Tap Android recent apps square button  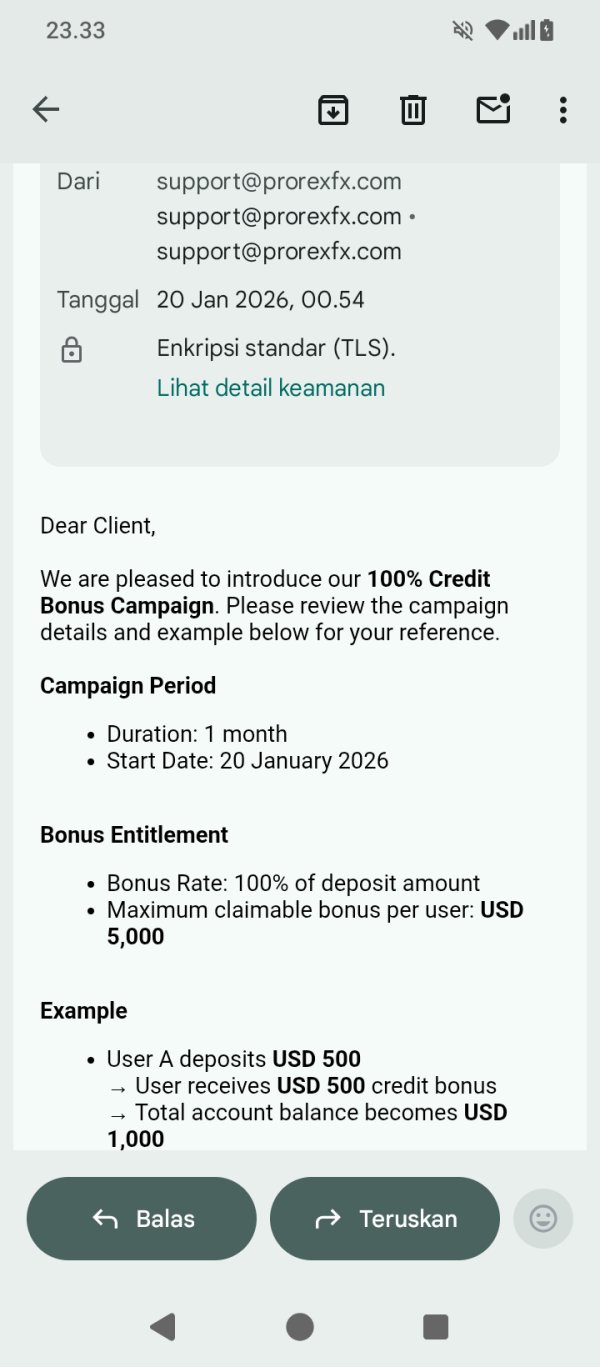click(436, 1326)
